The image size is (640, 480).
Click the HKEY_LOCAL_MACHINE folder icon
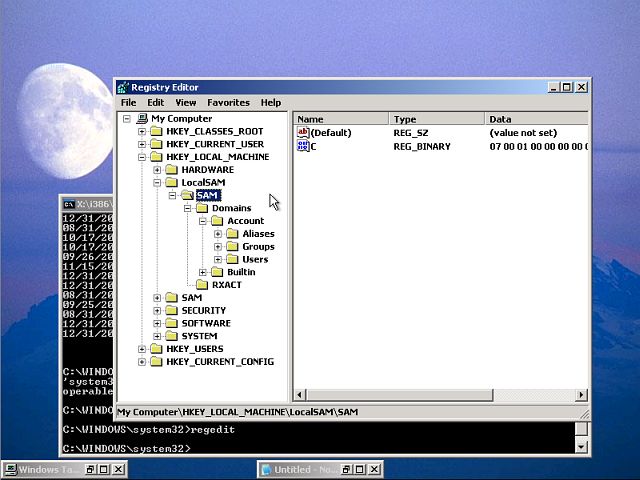(x=156, y=156)
